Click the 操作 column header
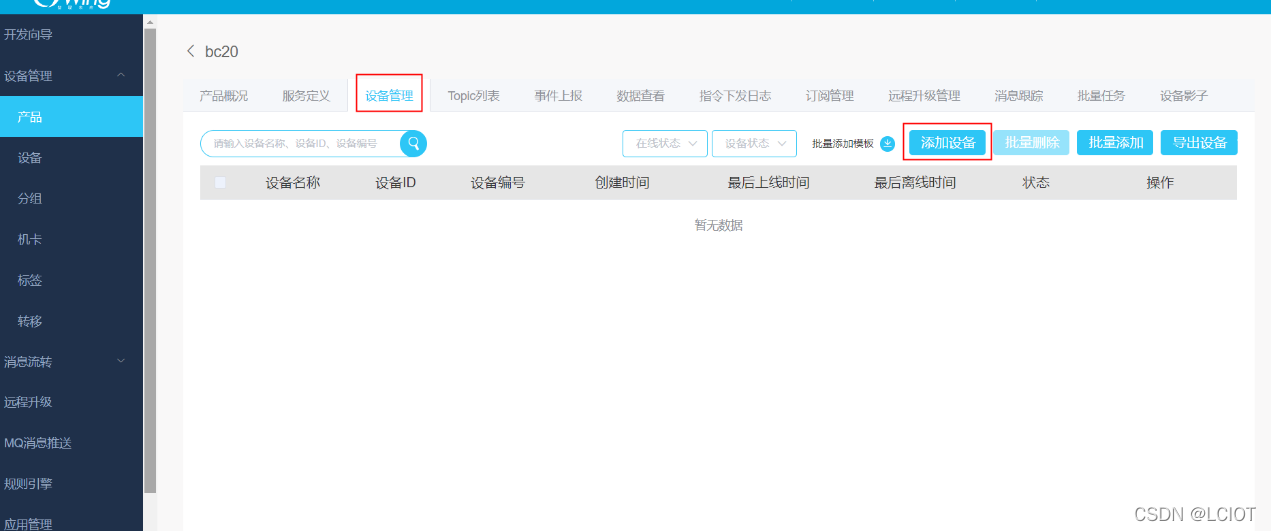The height and width of the screenshot is (531, 1271). coord(1160,183)
